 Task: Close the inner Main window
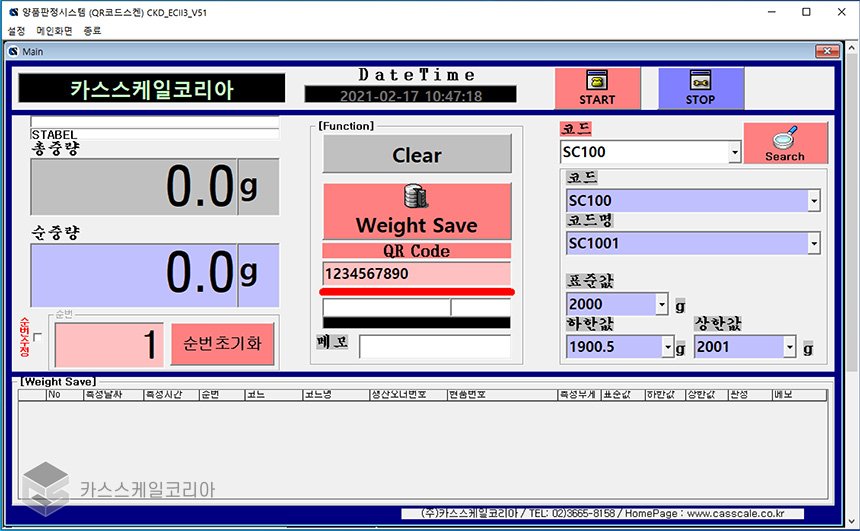coord(827,52)
